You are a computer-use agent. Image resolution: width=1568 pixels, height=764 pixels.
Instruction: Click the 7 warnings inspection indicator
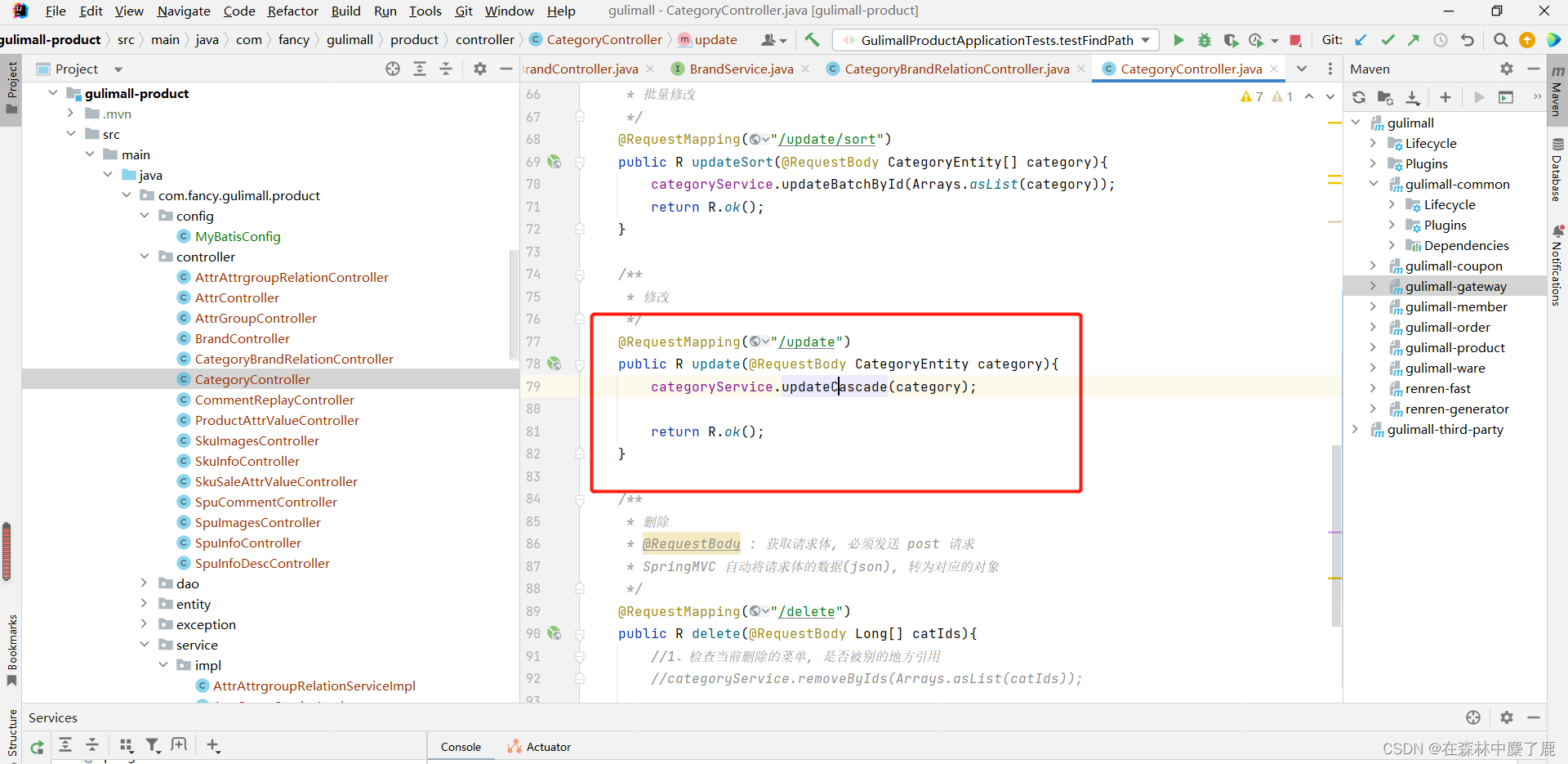pyautogui.click(x=1252, y=96)
